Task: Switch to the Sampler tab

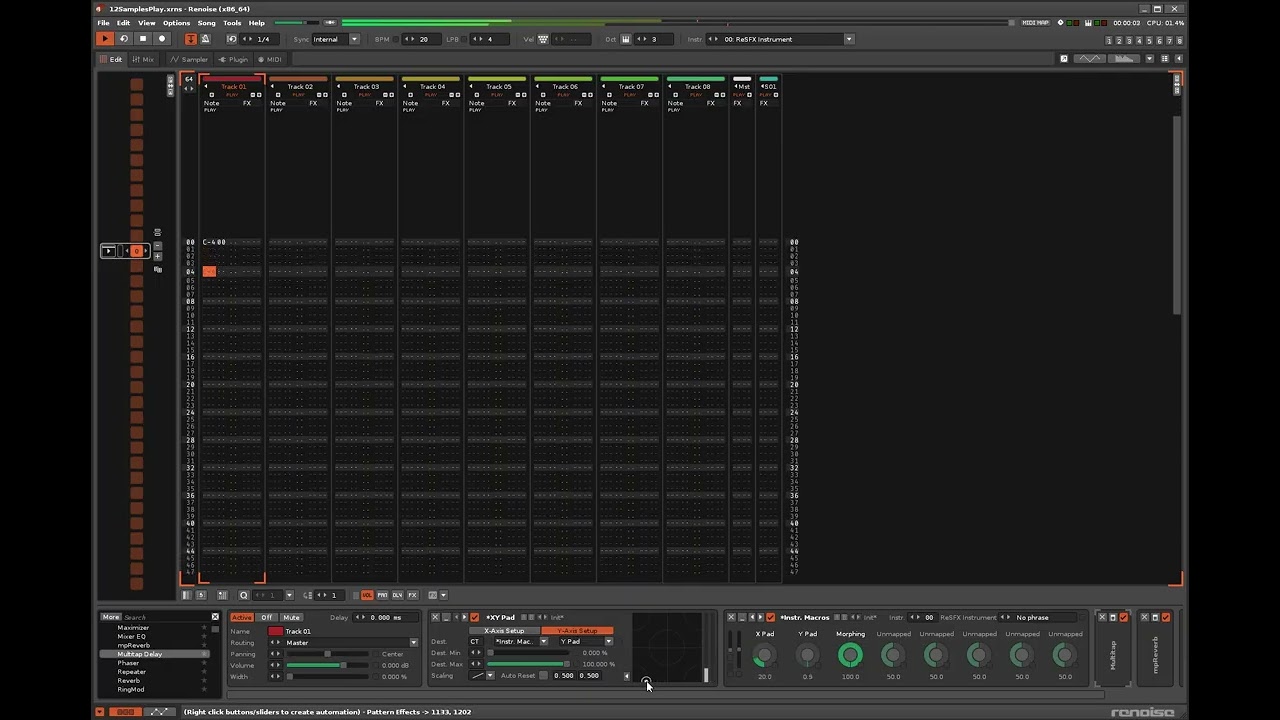Action: point(189,59)
